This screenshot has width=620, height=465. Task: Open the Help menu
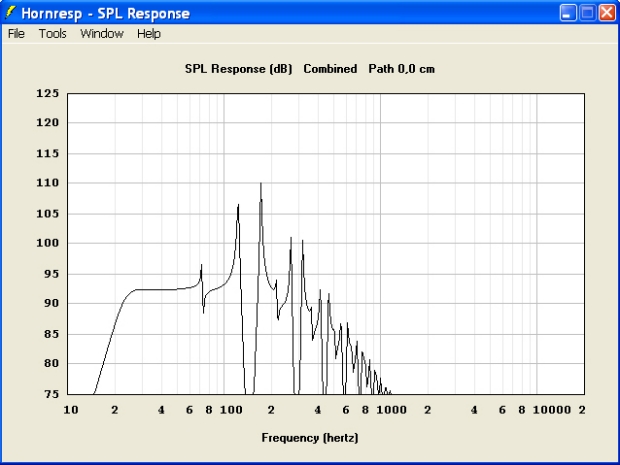(x=149, y=34)
